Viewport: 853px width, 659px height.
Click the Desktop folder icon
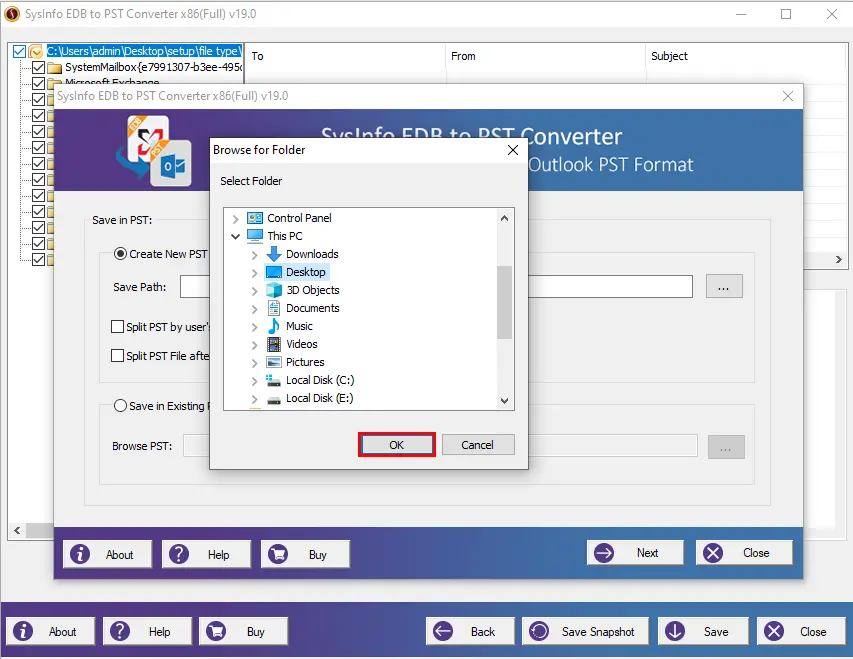coord(274,272)
